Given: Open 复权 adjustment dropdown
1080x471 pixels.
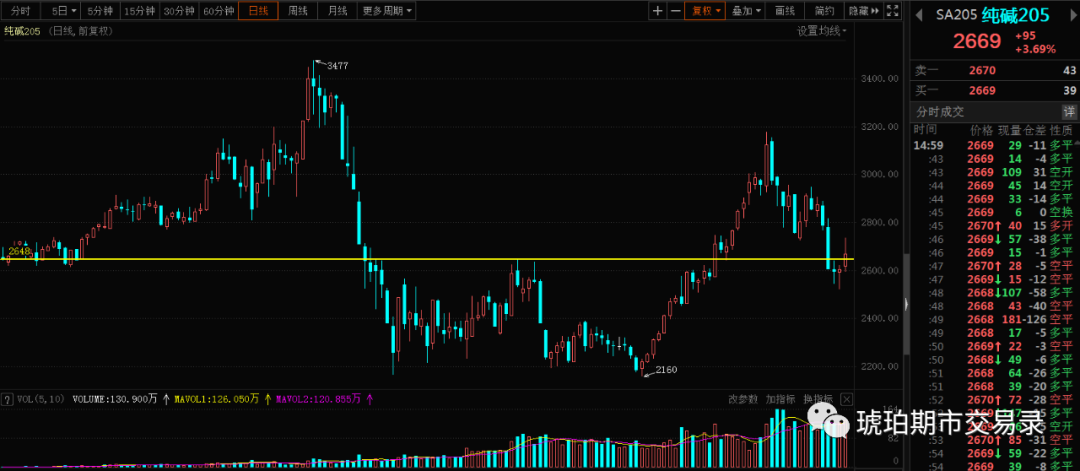Looking at the screenshot, I should coord(705,11).
